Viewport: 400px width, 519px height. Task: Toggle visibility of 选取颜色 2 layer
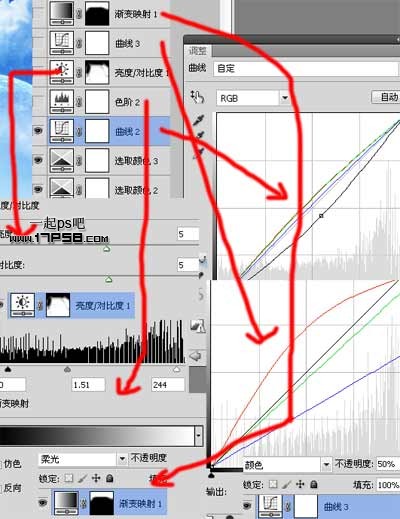38,189
